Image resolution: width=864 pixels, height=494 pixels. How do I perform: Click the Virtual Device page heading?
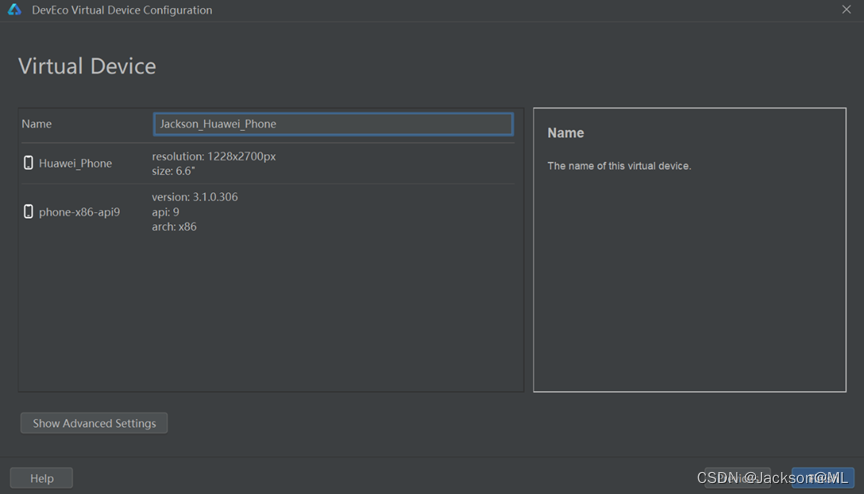click(x=87, y=66)
